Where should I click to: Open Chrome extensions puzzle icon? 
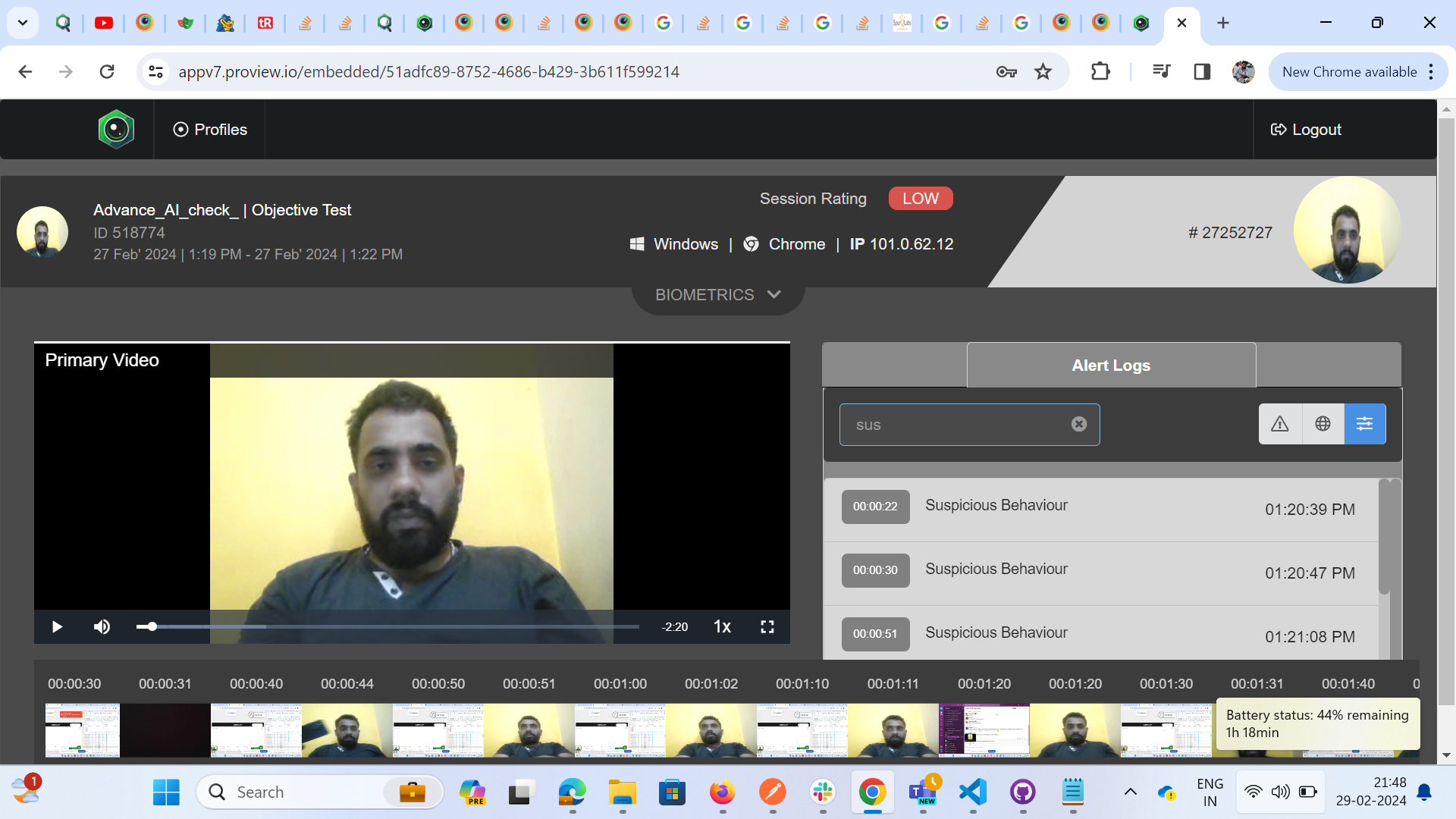pyautogui.click(x=1100, y=72)
